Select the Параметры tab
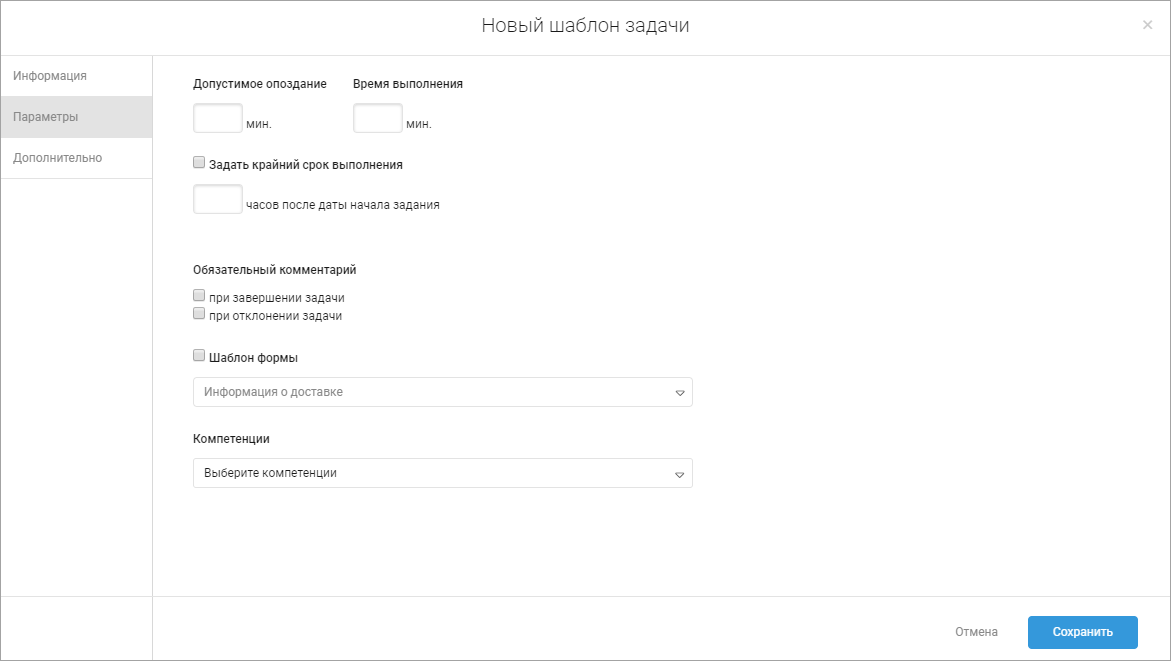Image resolution: width=1171 pixels, height=661 pixels. 46,117
